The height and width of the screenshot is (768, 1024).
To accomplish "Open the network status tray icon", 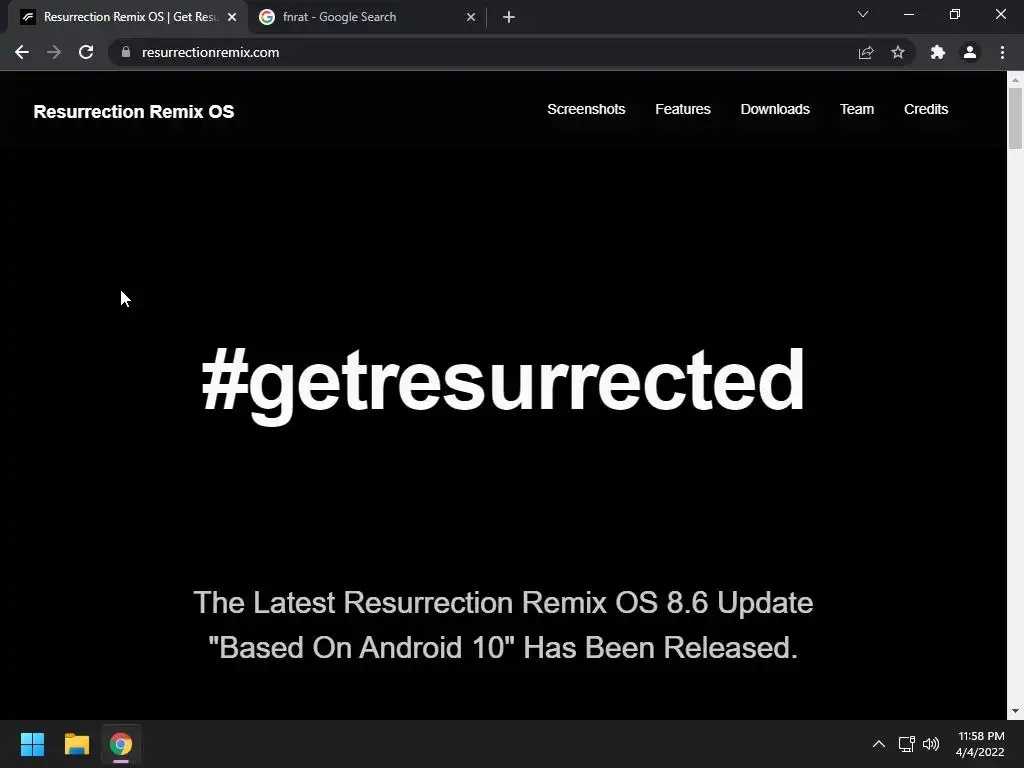I will [x=906, y=744].
